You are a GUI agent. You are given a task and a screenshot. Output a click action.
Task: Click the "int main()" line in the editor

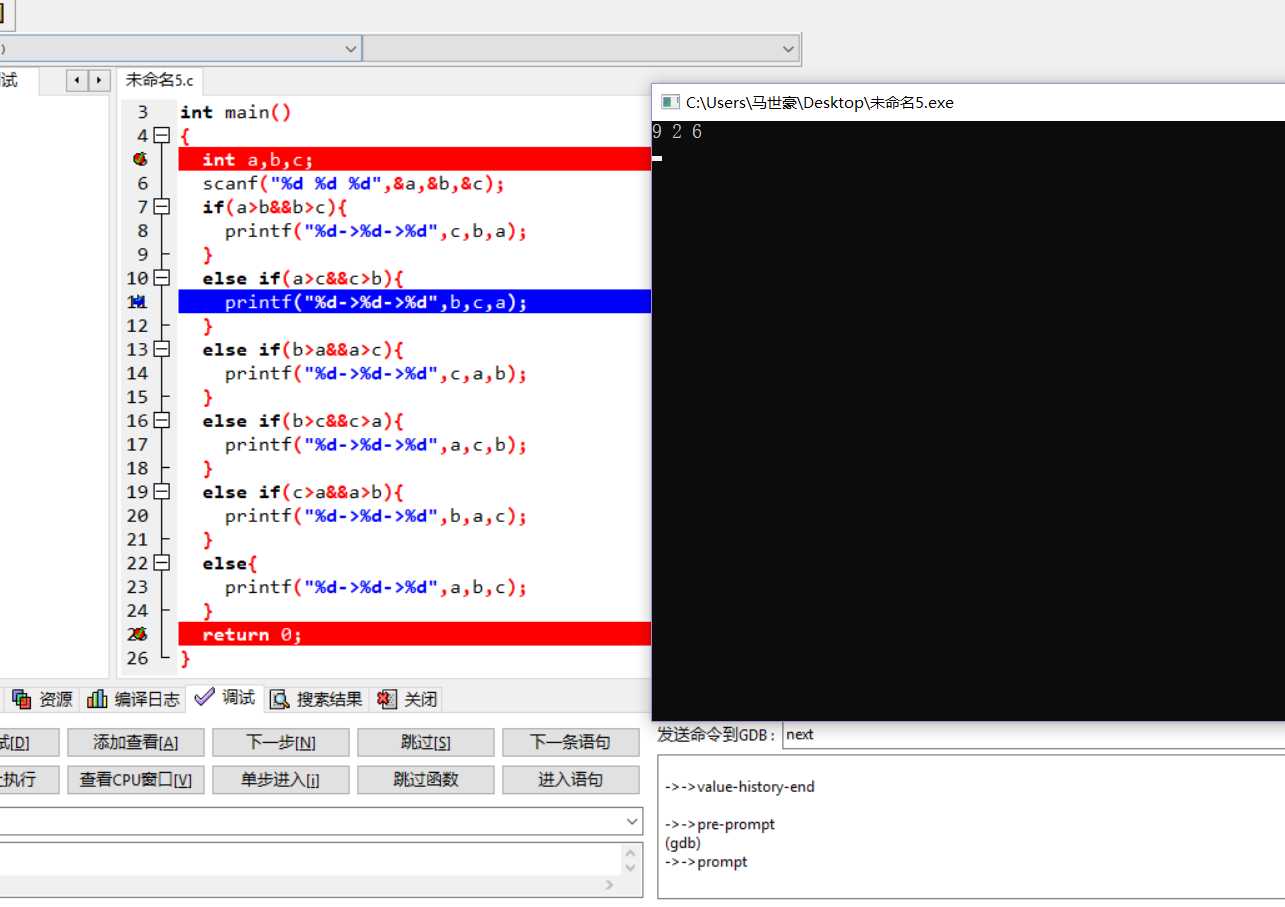click(236, 112)
